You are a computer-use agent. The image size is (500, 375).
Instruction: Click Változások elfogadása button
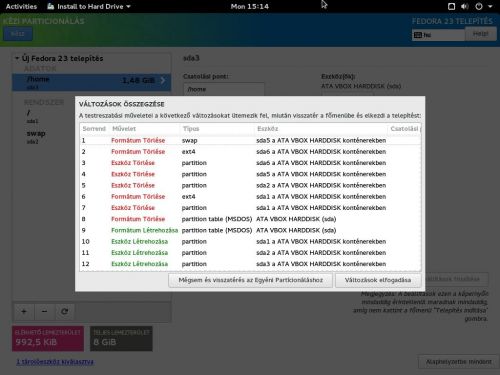tap(378, 280)
